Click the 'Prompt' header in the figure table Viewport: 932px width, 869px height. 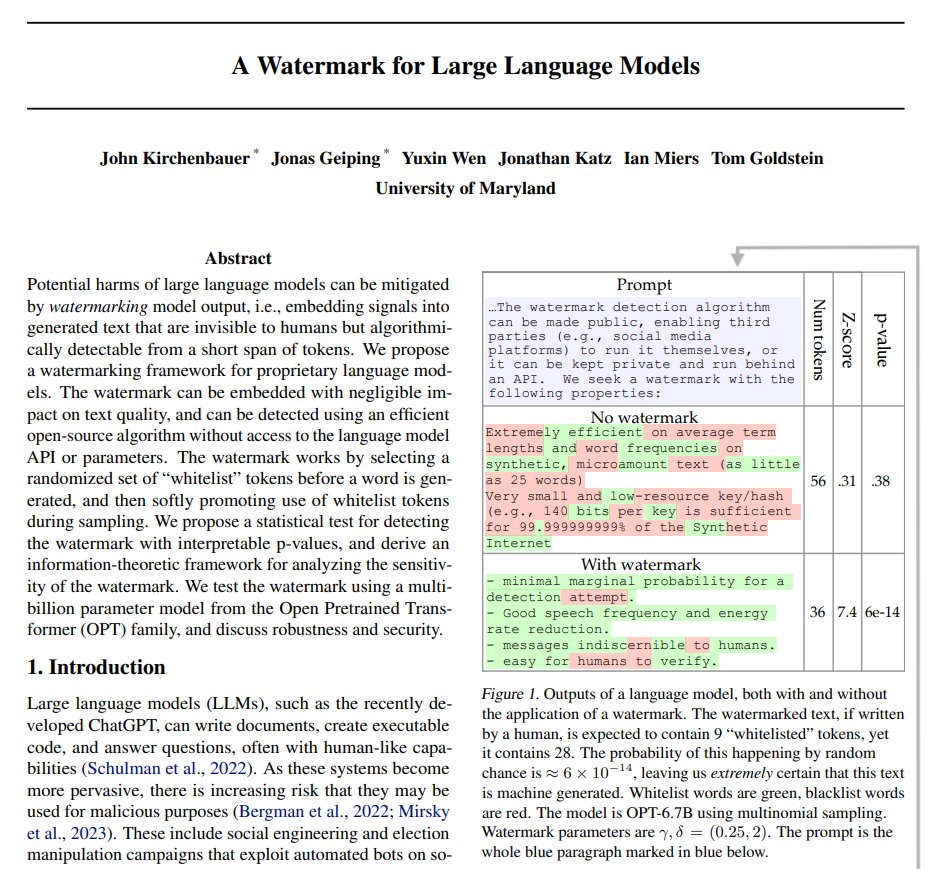tap(644, 284)
